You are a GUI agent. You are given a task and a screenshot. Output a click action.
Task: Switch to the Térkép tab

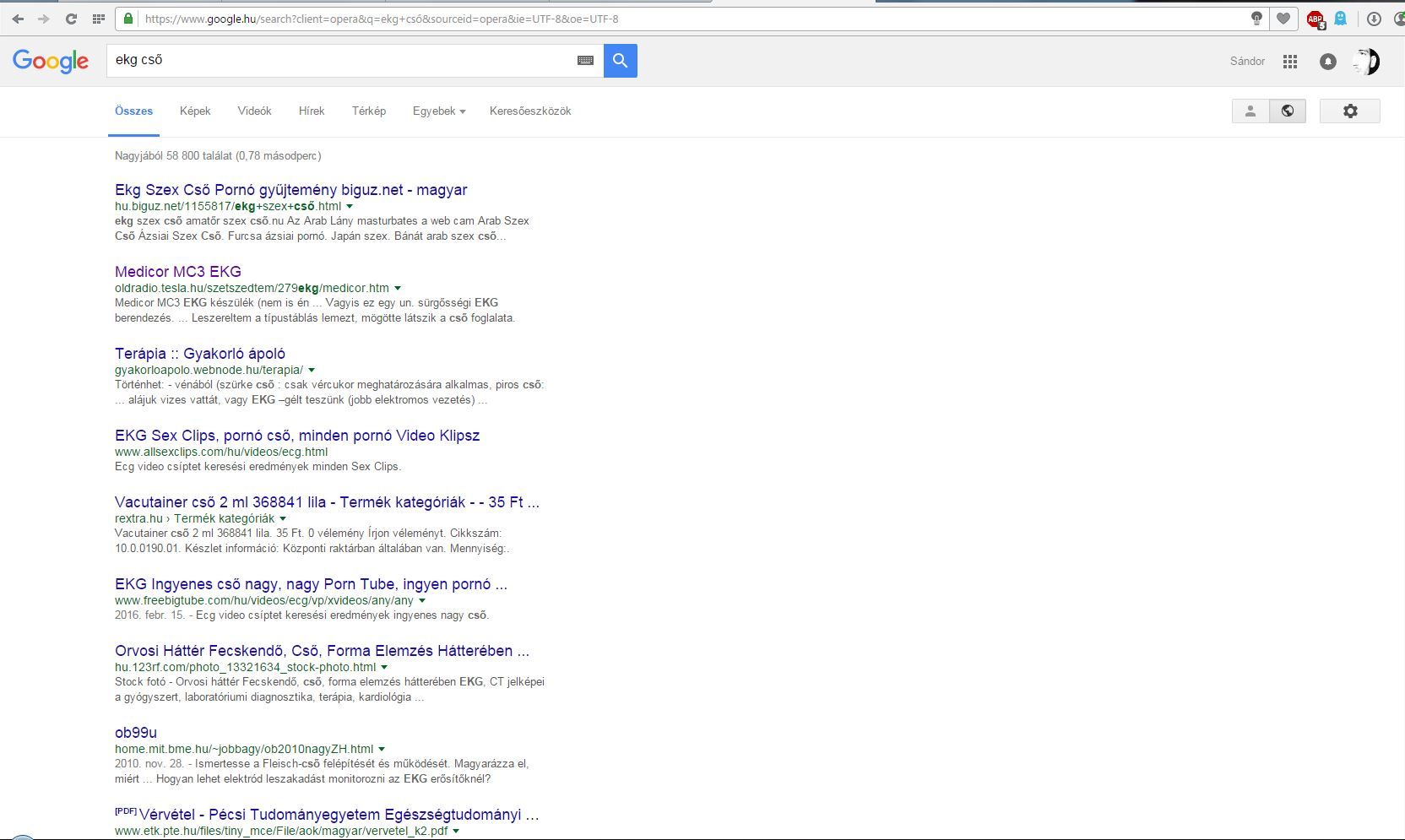tap(369, 111)
